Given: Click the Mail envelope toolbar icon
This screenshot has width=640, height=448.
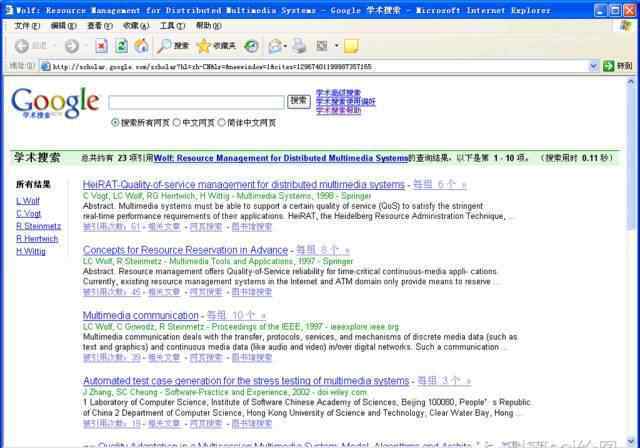Looking at the screenshot, I should click(275, 46).
